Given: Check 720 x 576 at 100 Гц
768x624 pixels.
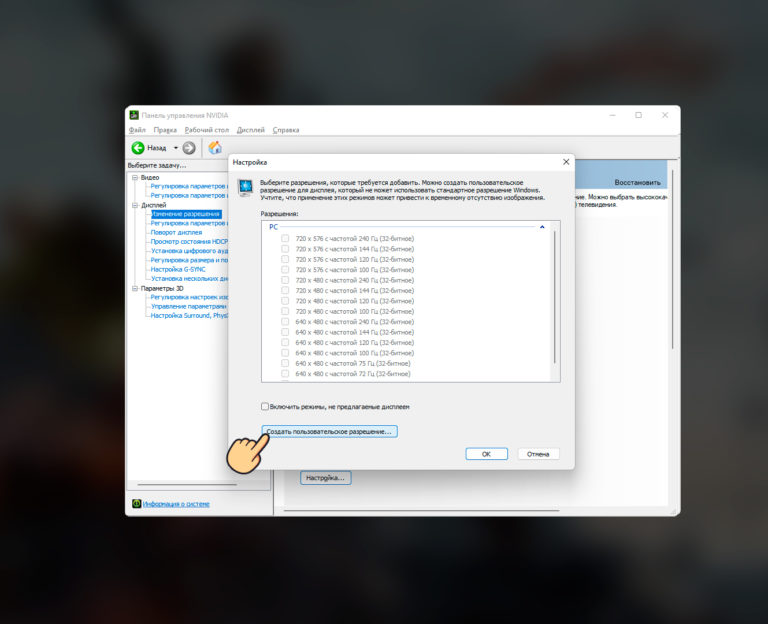Looking at the screenshot, I should [x=285, y=269].
